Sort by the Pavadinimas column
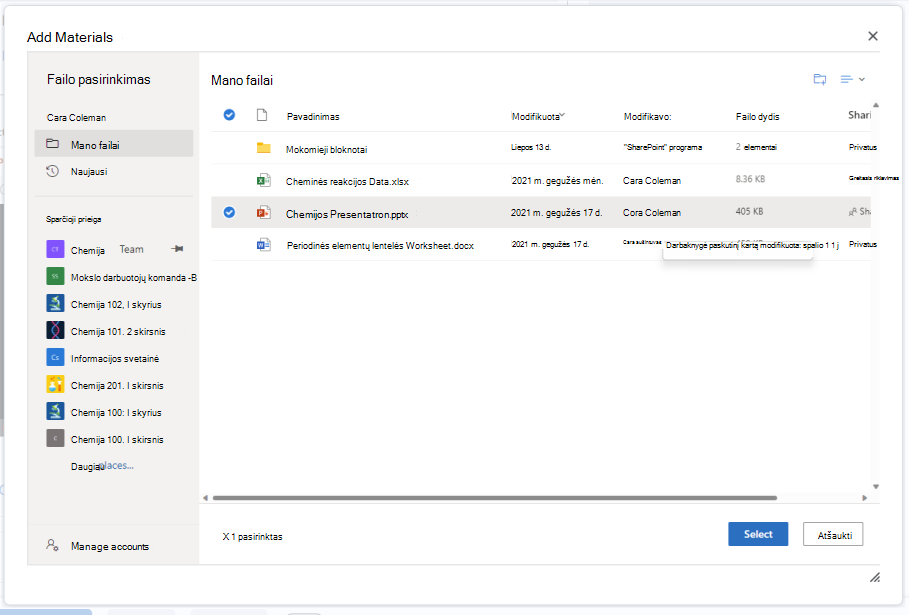Image resolution: width=909 pixels, height=615 pixels. coord(313,117)
